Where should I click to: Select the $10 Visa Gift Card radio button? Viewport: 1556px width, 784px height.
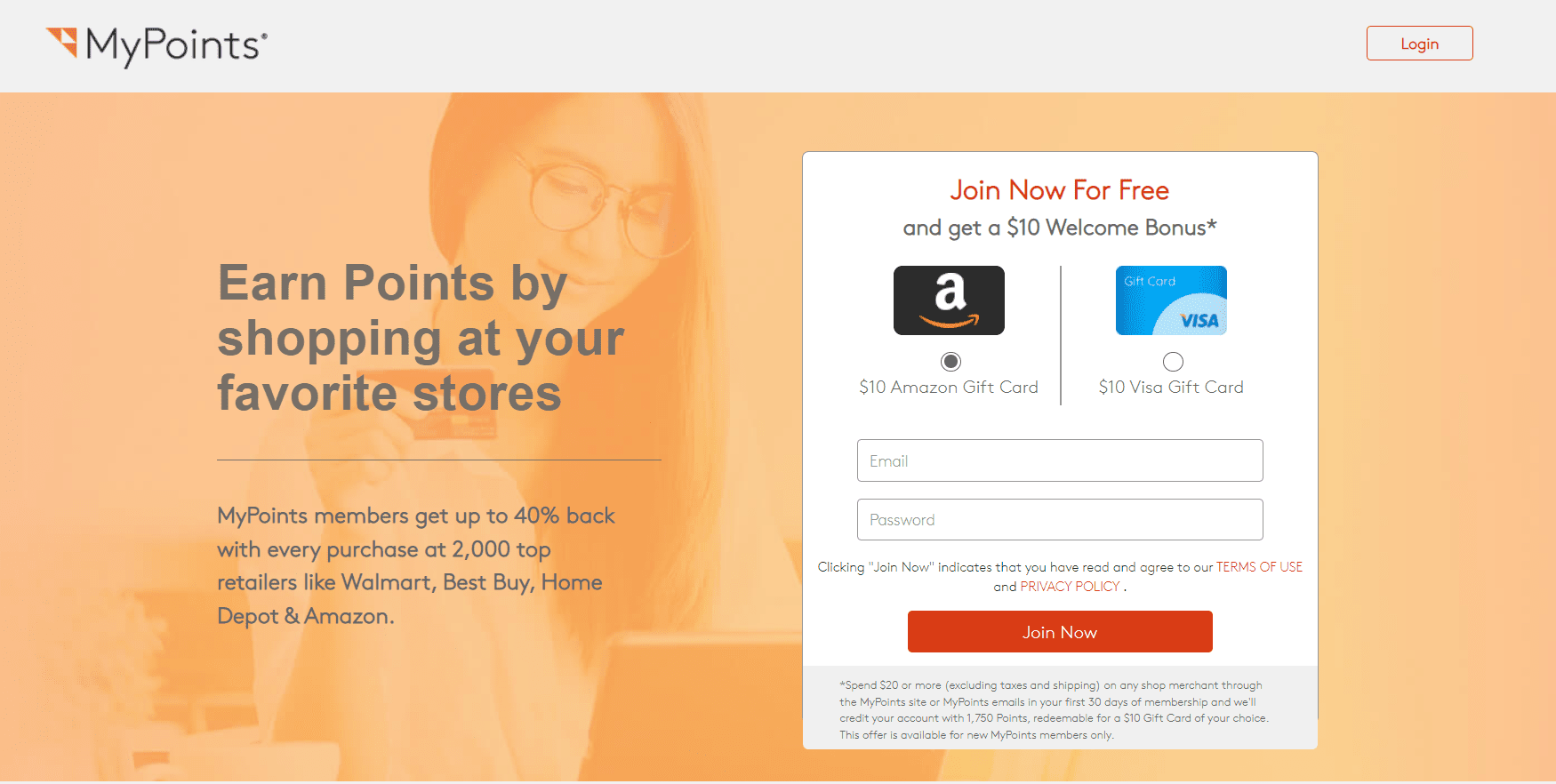tap(1173, 362)
